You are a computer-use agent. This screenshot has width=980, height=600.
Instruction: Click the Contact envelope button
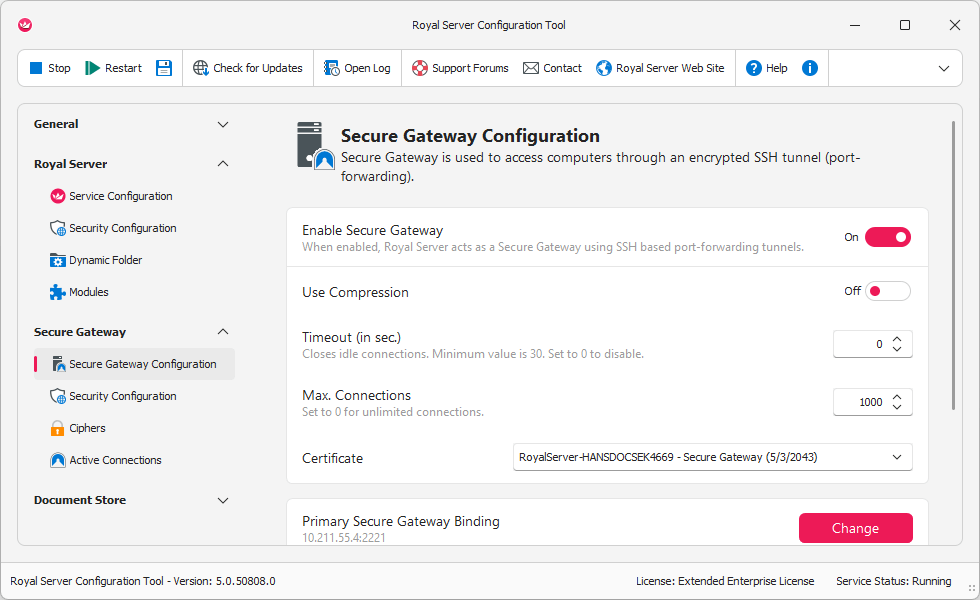(x=552, y=68)
